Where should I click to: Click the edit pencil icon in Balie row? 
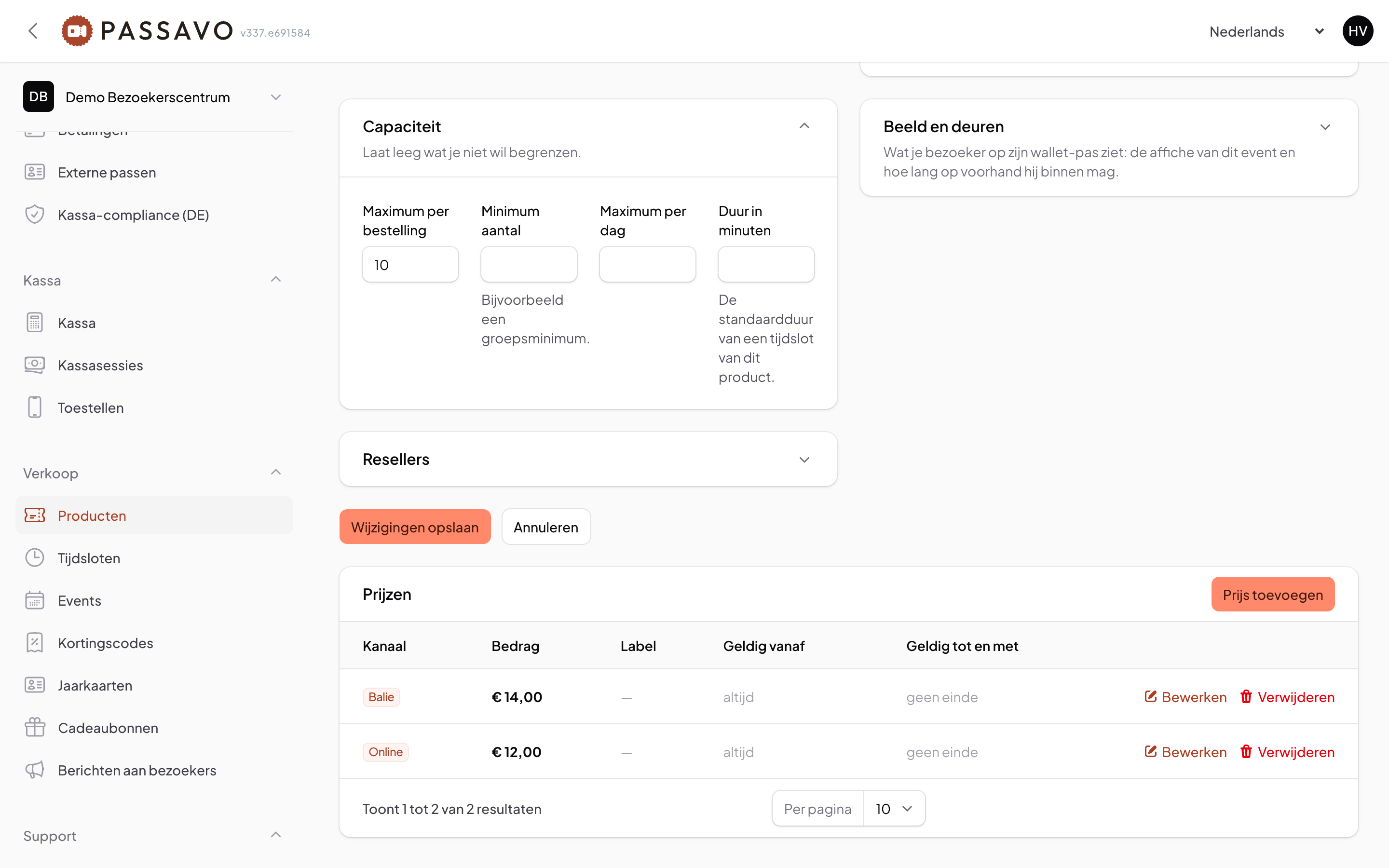pos(1150,697)
